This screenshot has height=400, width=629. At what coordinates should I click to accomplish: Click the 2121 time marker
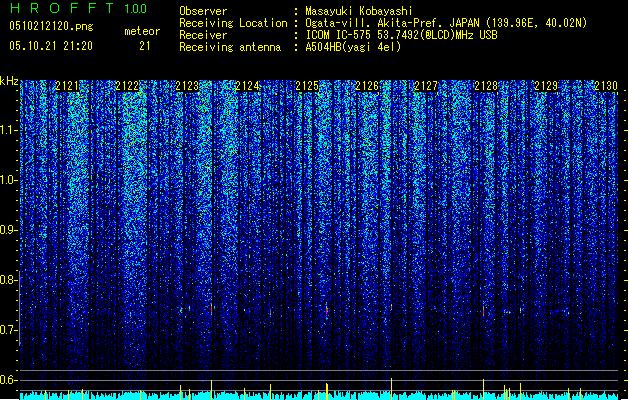coord(67,86)
